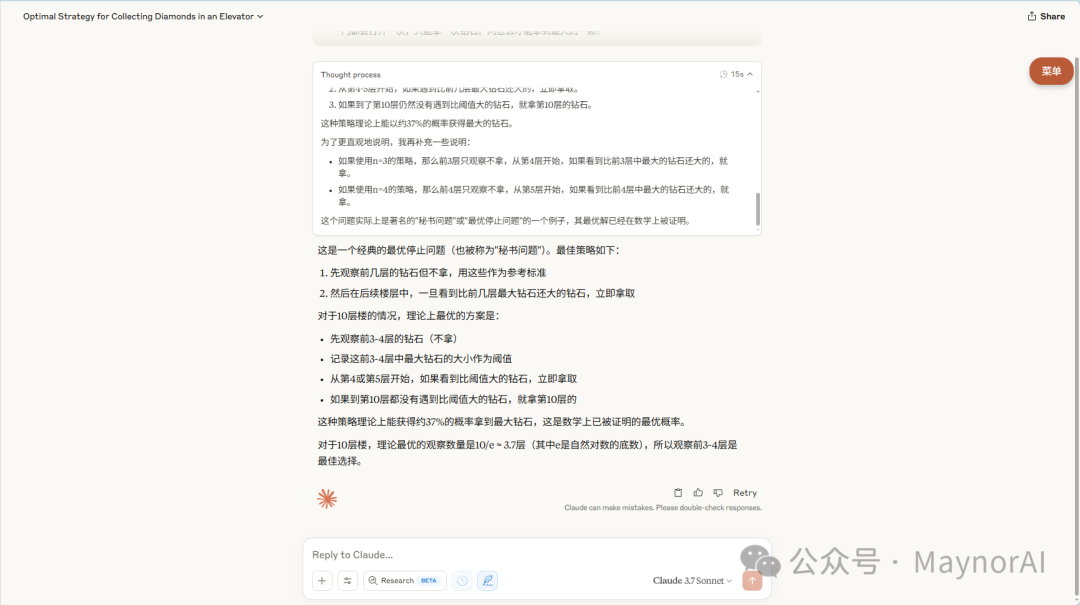Toggle Research BETA mode on
This screenshot has height=605, width=1080.
coord(404,580)
